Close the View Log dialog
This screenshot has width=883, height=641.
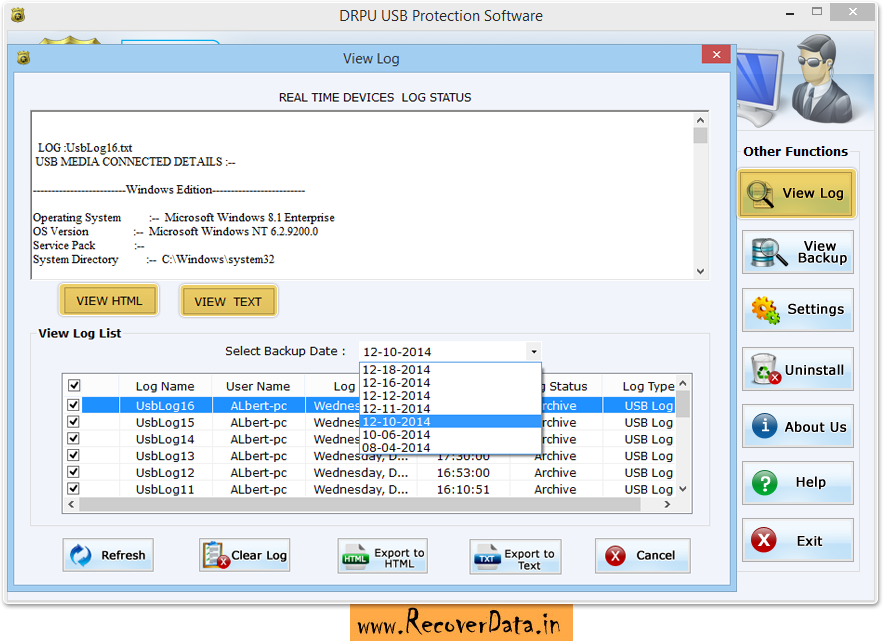click(716, 54)
